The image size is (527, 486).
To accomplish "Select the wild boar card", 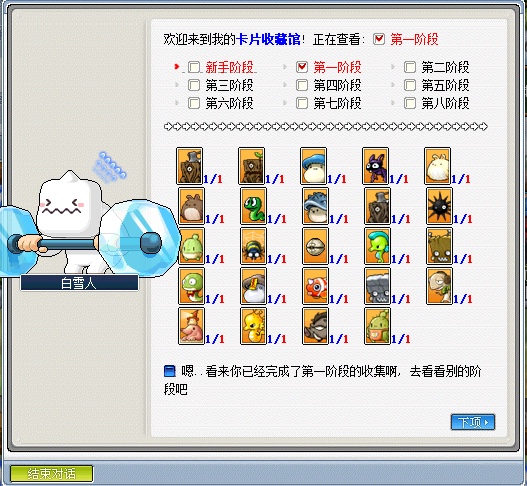I will click(x=315, y=326).
